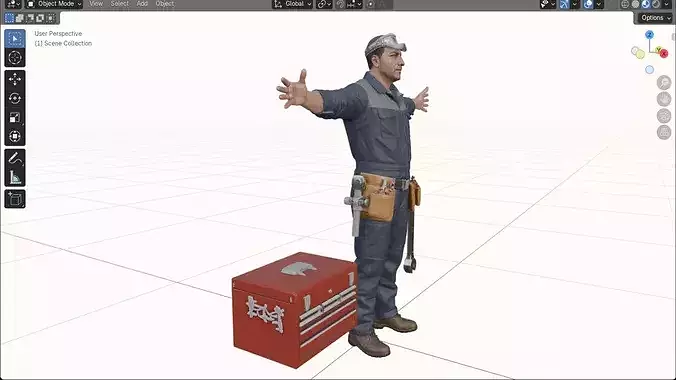Select the Add Cube tool

click(15, 199)
